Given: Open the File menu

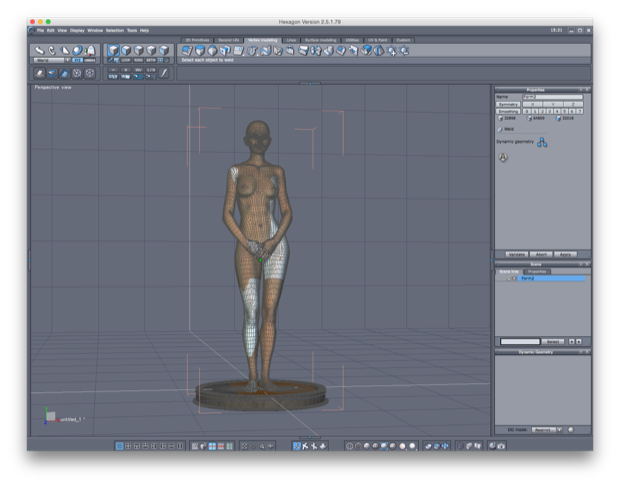Looking at the screenshot, I should pos(40,30).
